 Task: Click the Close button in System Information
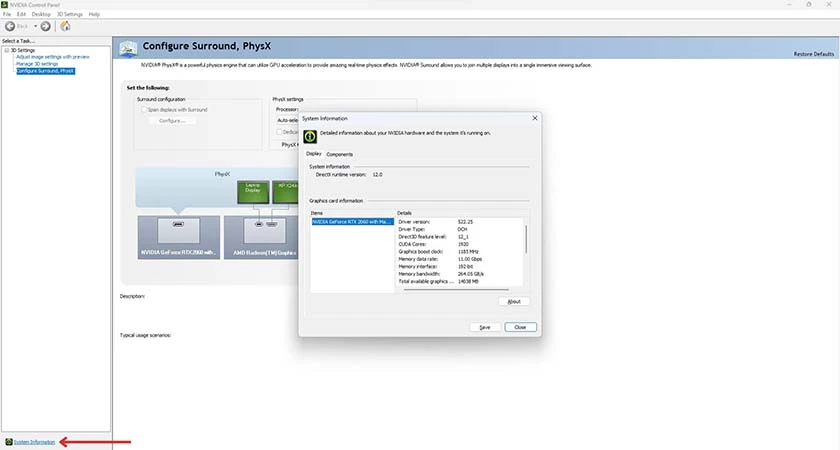(x=520, y=327)
